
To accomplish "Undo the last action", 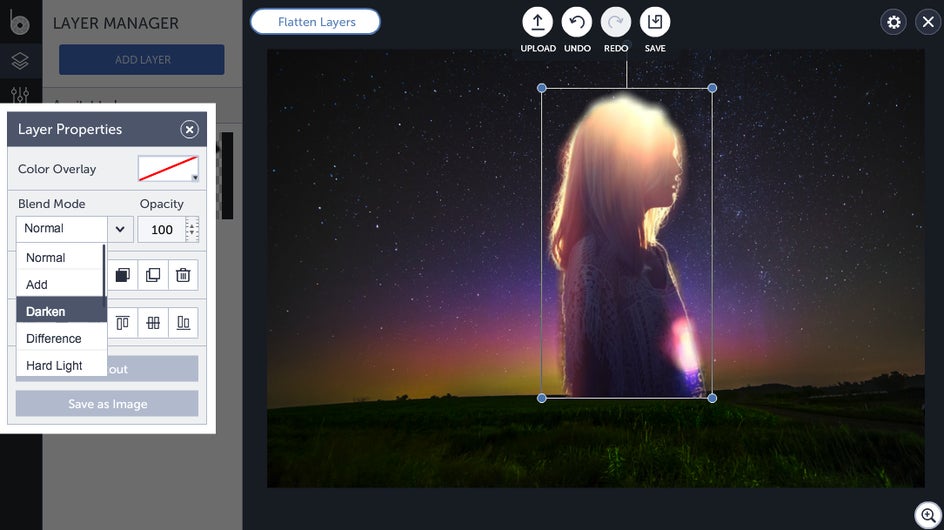I will 577,22.
